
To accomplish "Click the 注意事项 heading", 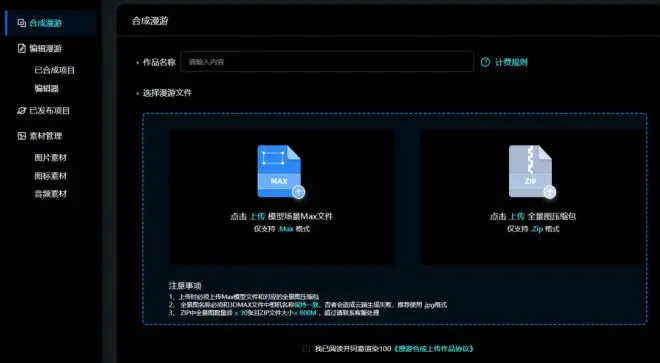I will pos(185,286).
